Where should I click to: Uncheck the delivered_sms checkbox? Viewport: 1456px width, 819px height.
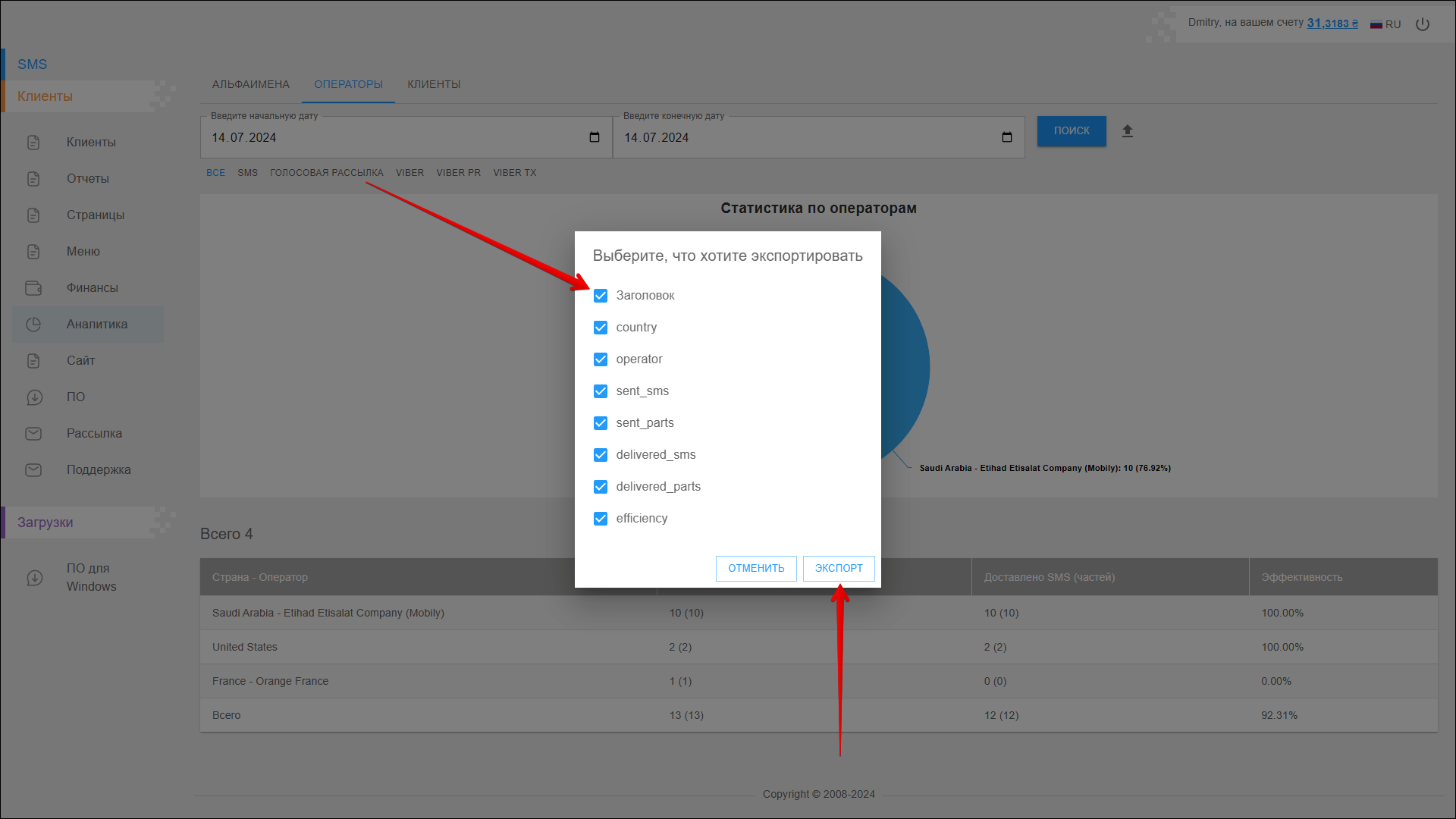point(601,455)
